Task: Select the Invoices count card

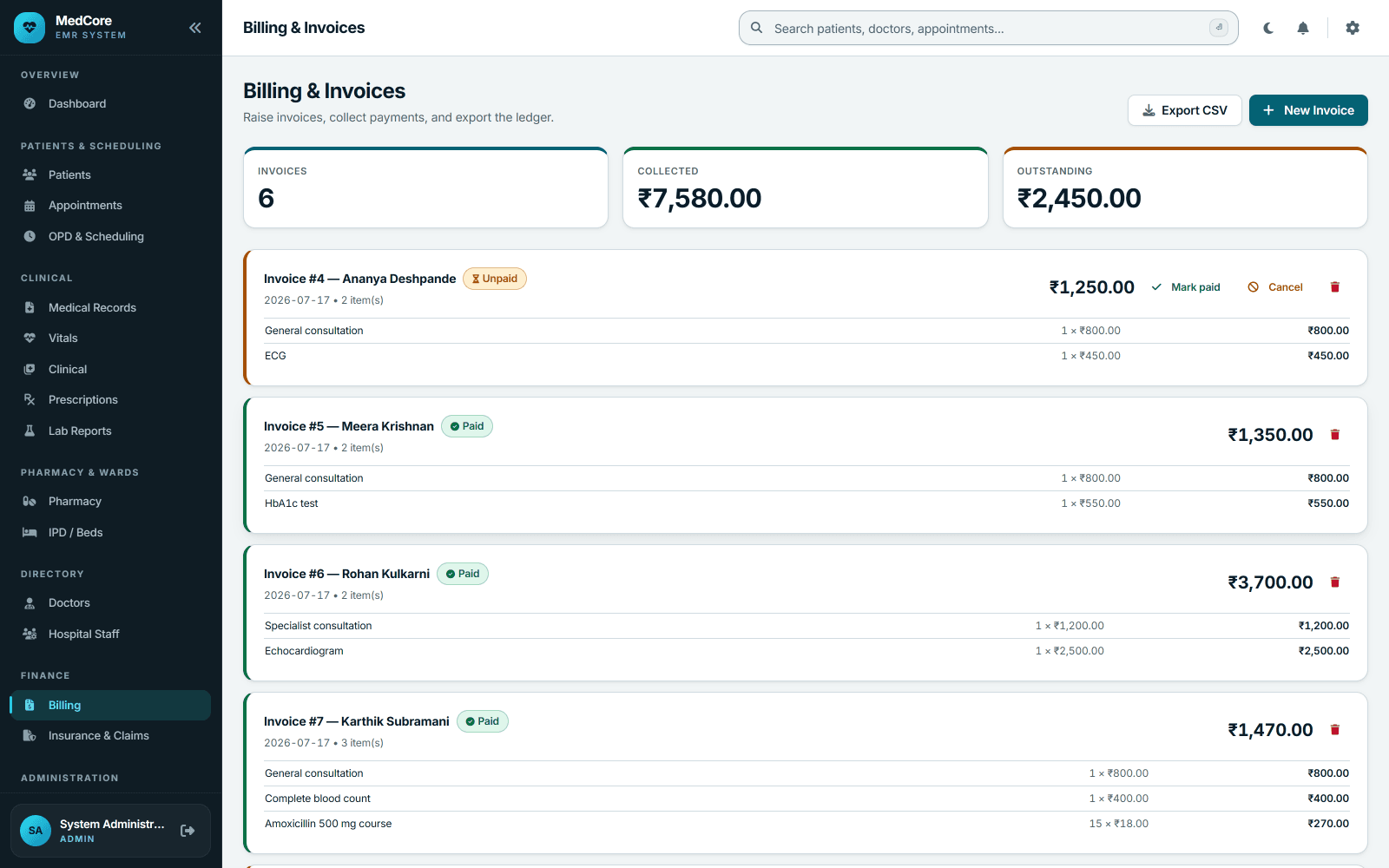Action: (x=425, y=187)
